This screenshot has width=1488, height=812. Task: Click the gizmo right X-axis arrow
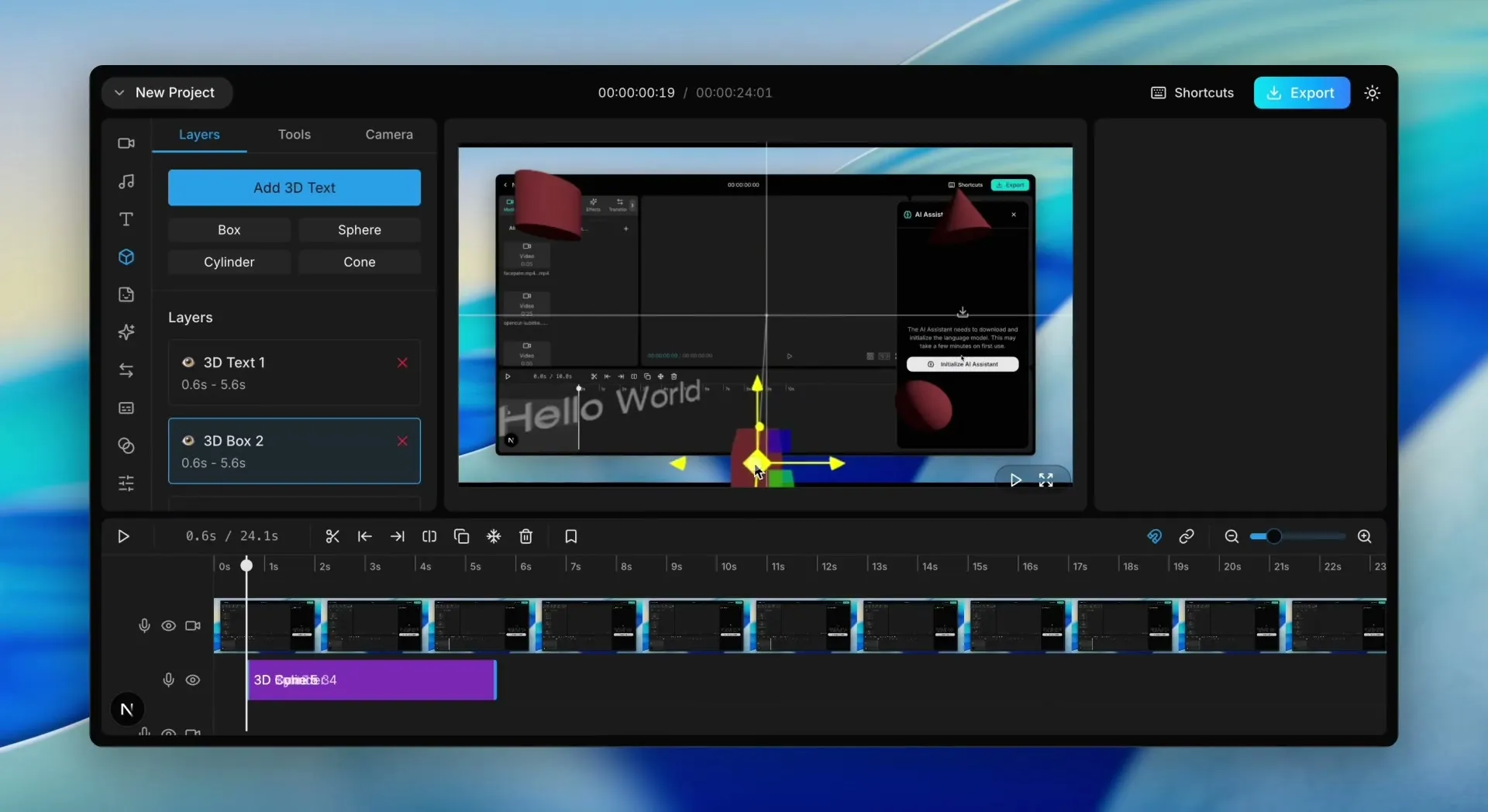point(836,463)
